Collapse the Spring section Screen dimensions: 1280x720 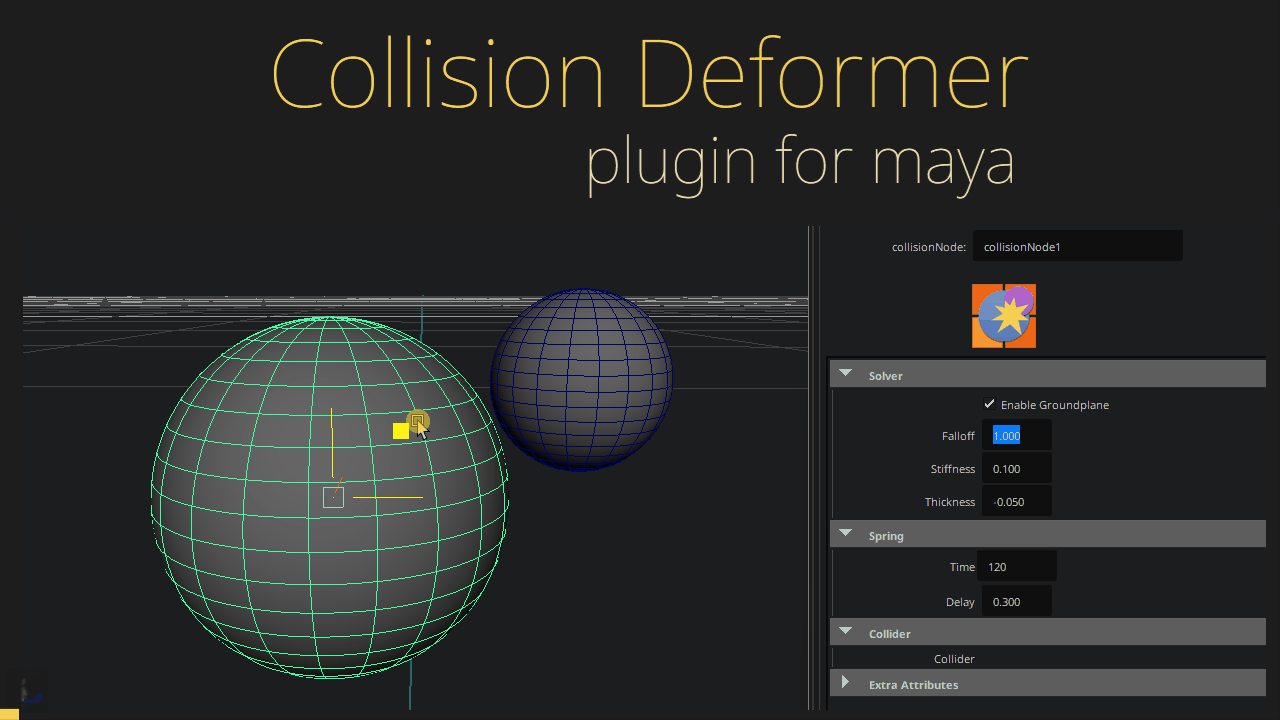846,534
